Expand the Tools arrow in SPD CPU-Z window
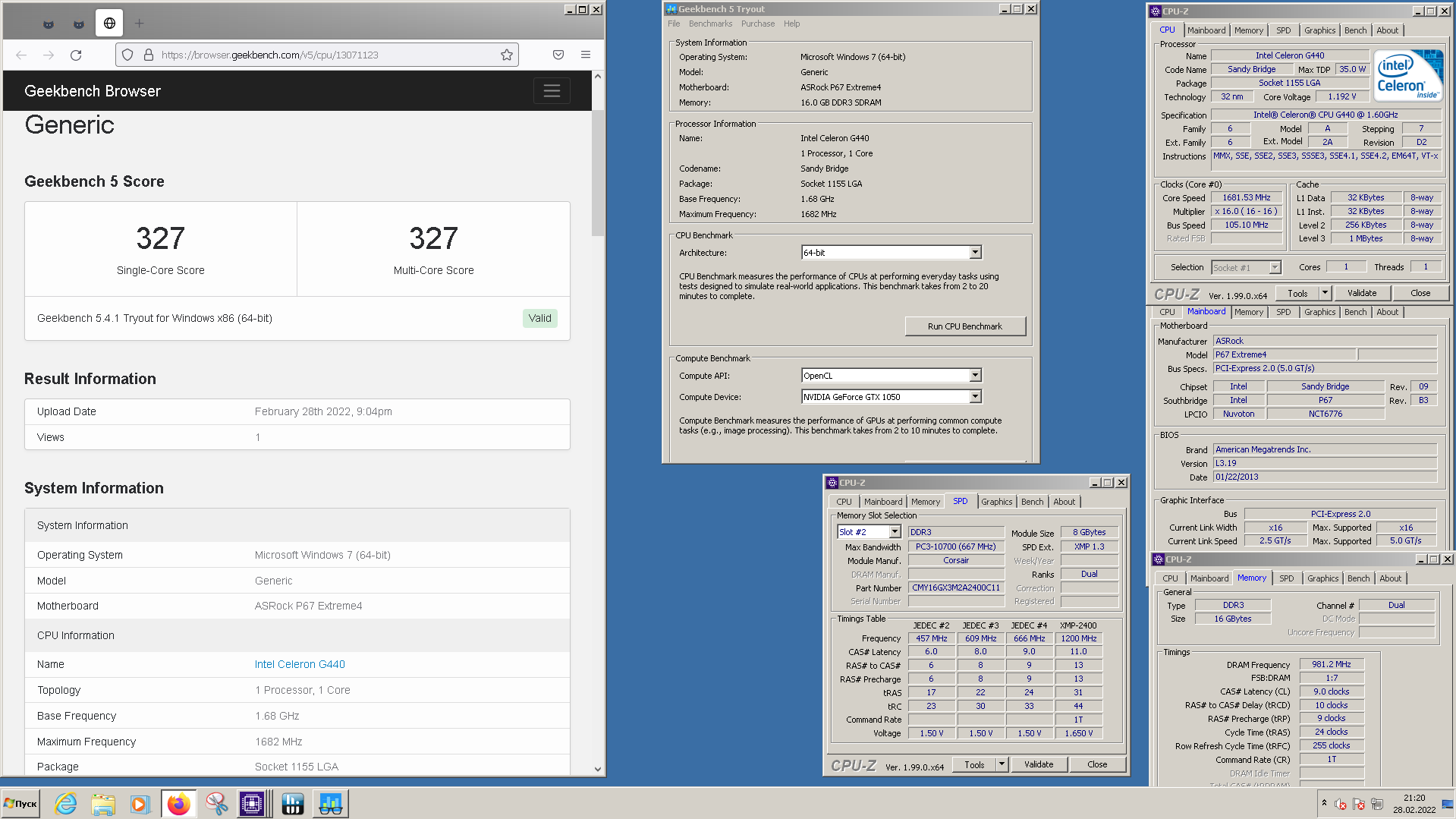 (x=1002, y=764)
